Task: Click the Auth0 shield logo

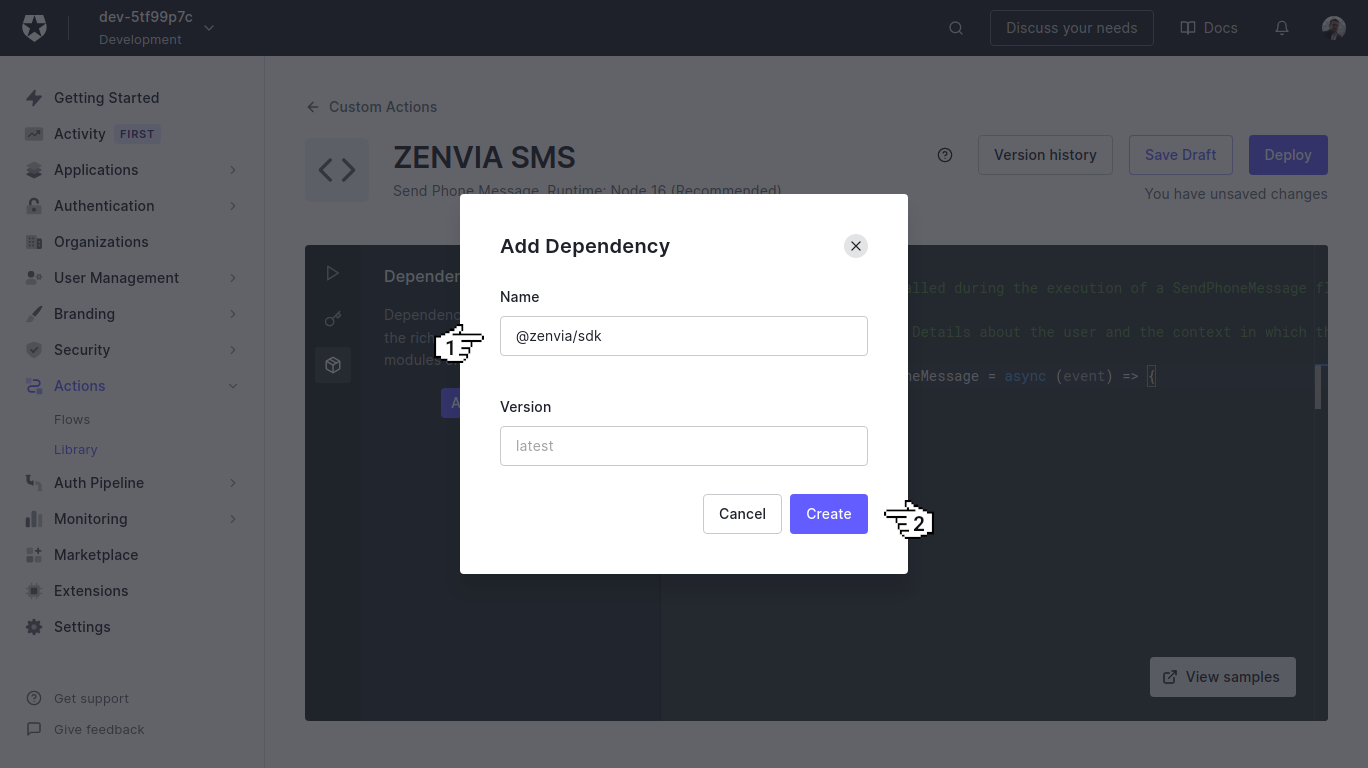Action: (x=34, y=27)
